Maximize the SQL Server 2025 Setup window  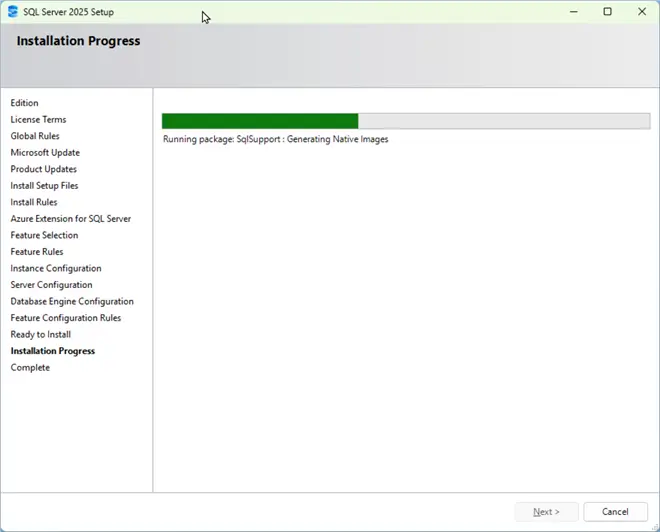click(607, 12)
